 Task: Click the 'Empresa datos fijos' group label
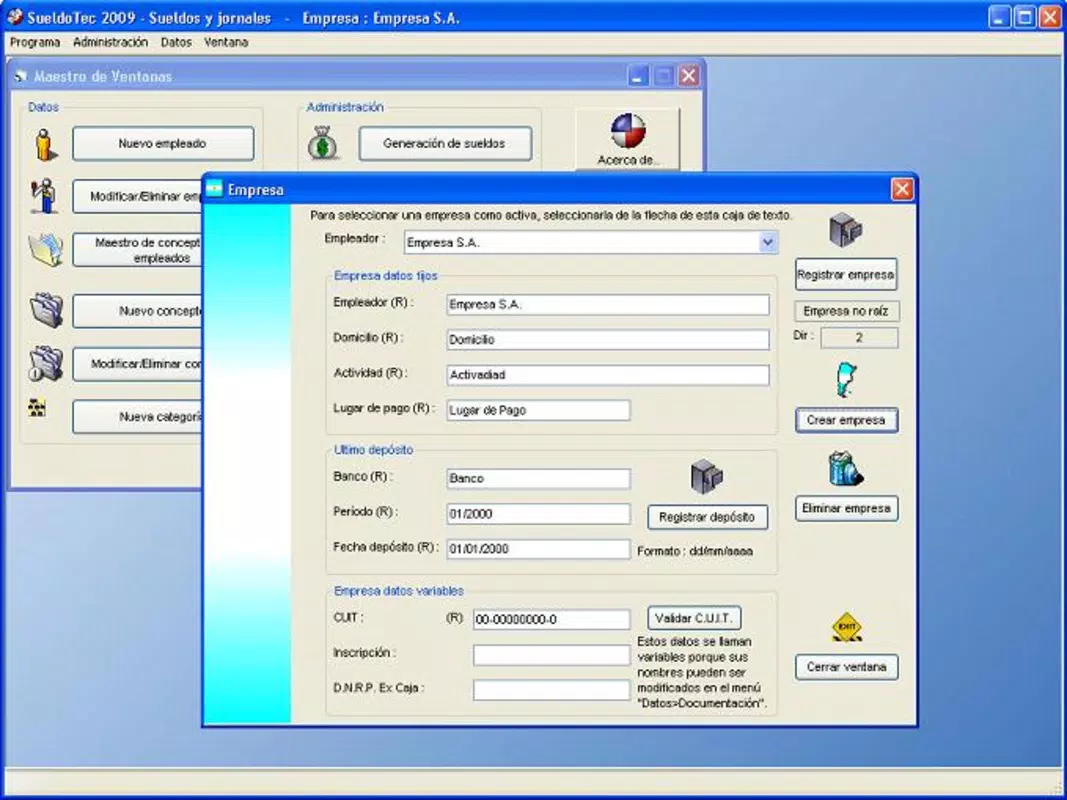coord(385,276)
